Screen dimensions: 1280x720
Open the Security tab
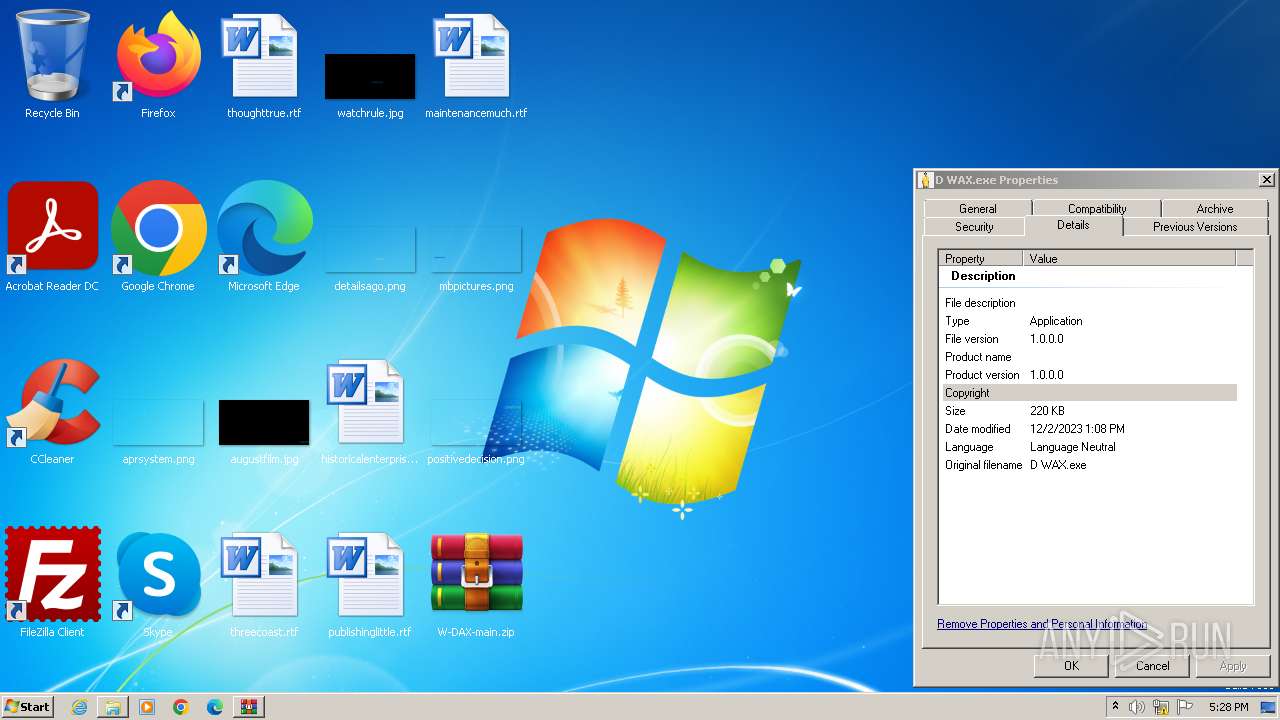(974, 227)
